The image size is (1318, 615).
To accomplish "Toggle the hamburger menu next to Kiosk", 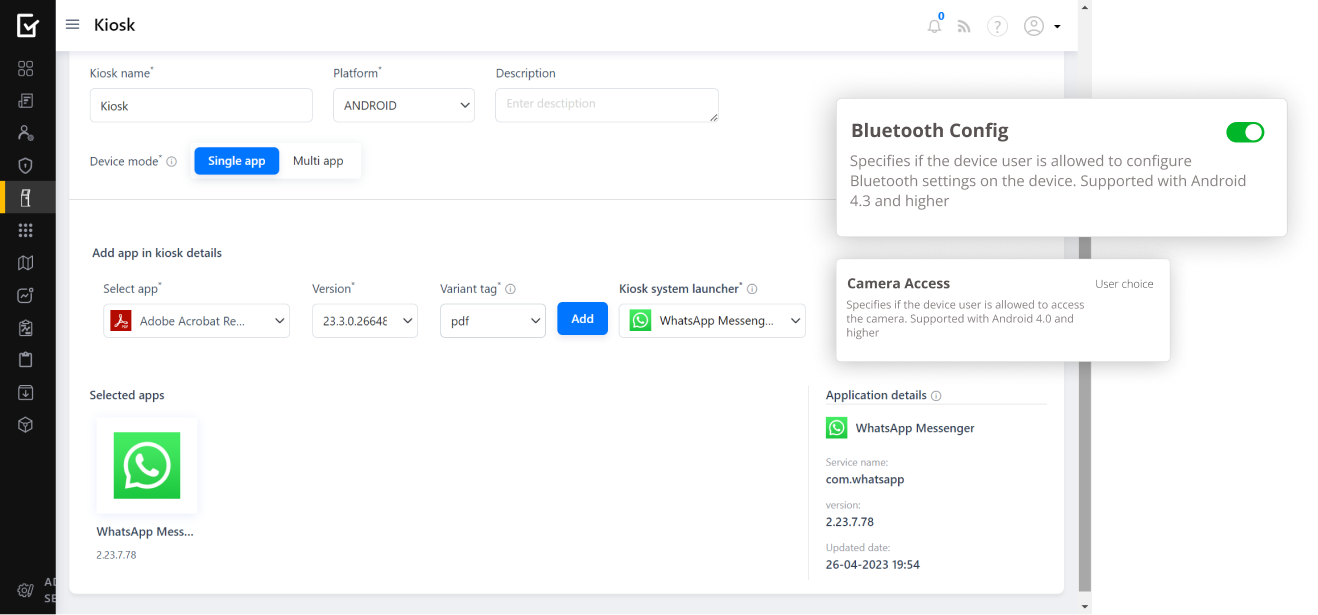I will click(72, 25).
